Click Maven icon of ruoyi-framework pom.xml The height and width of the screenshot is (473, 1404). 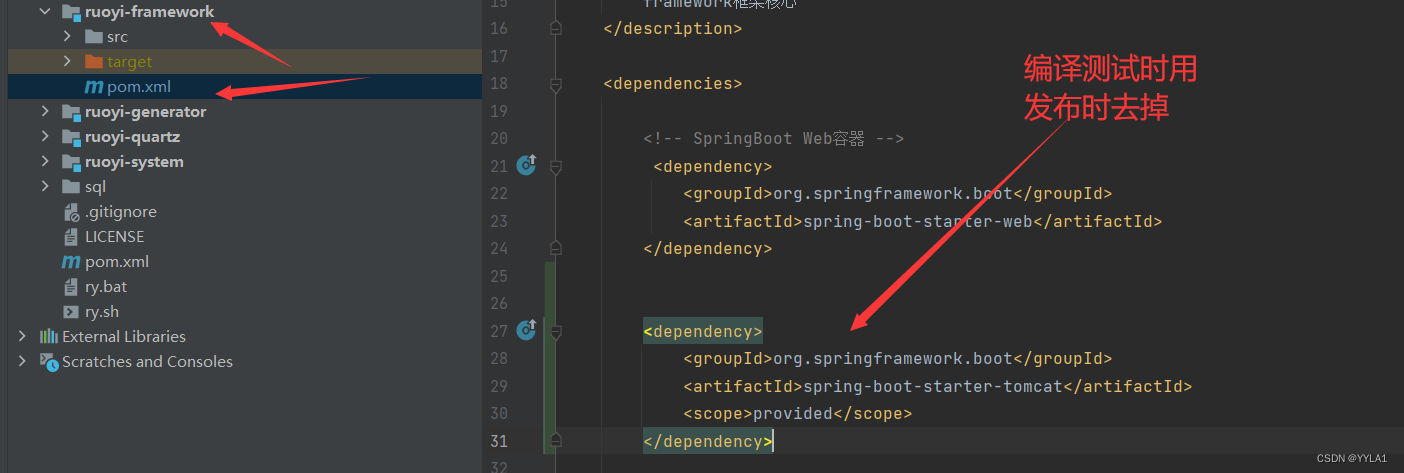(x=94, y=87)
